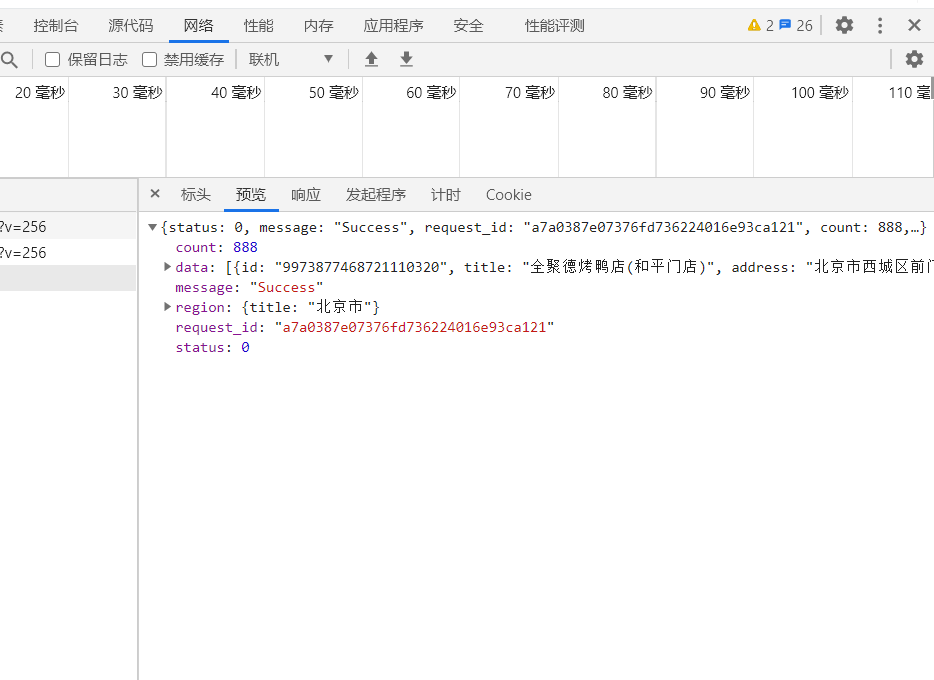
Task: Select the Cookie tab
Action: (x=508, y=195)
